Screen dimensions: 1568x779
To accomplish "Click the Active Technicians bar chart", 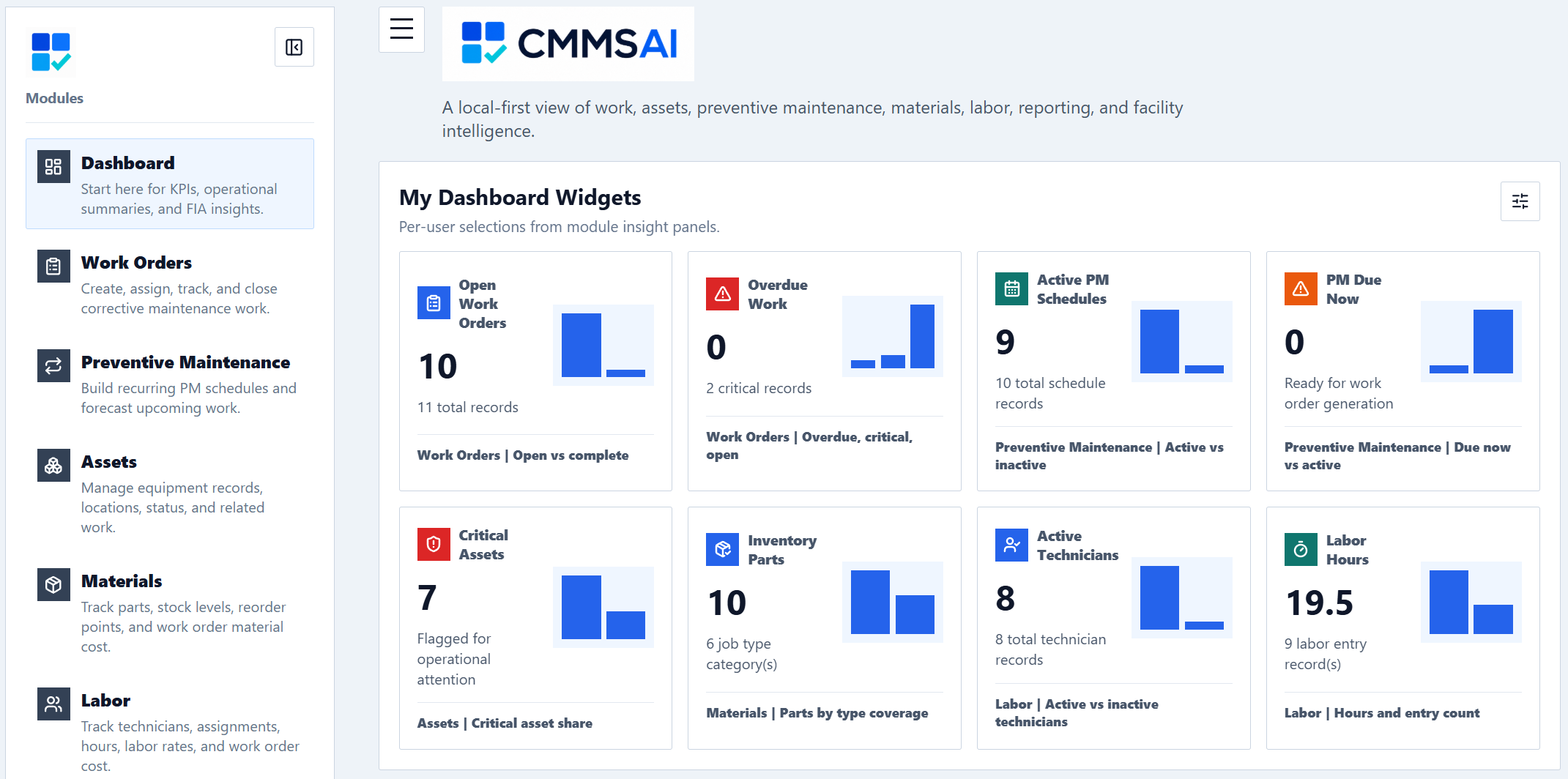I will click(x=1182, y=597).
